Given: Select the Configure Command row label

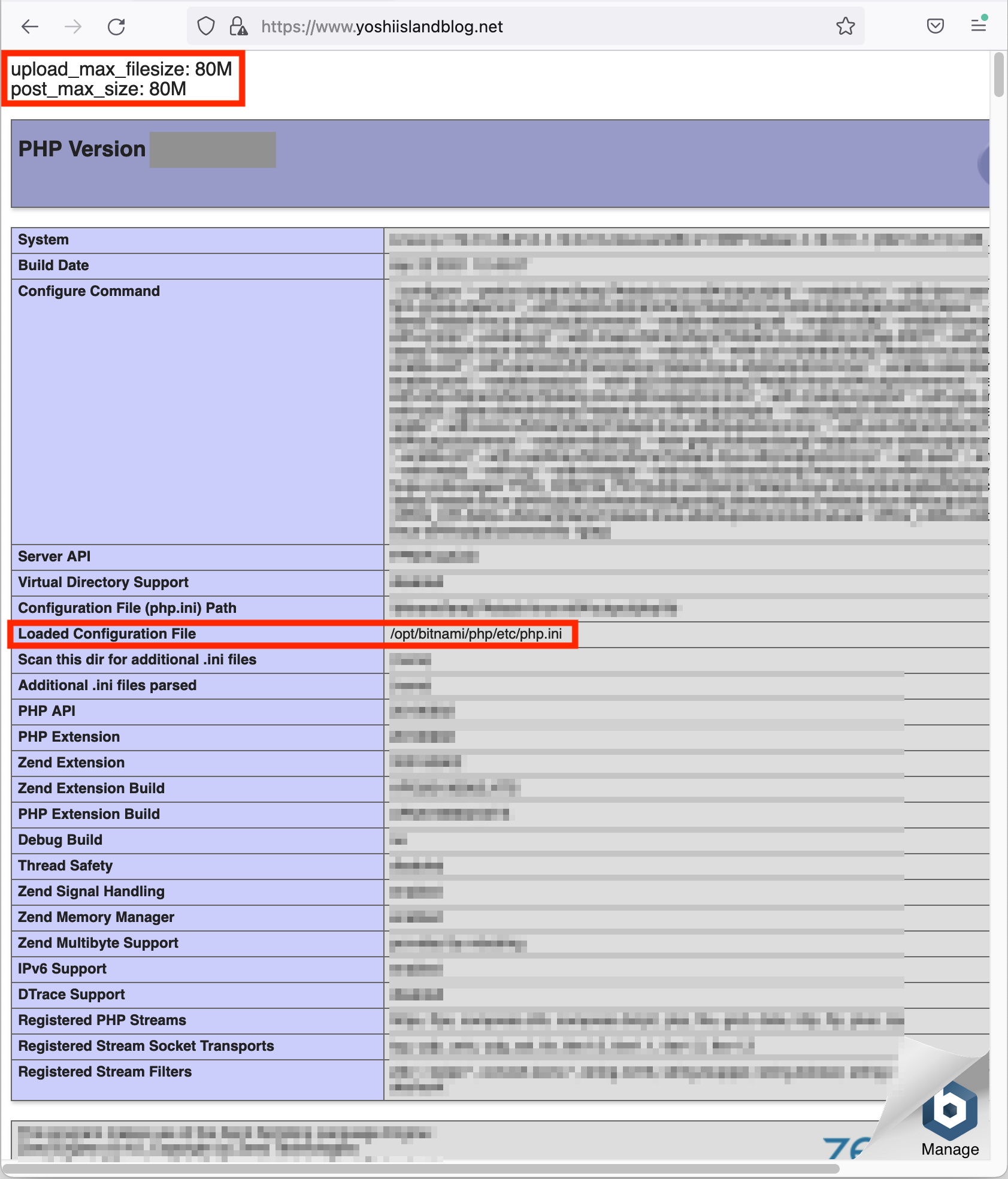Looking at the screenshot, I should (x=89, y=291).
